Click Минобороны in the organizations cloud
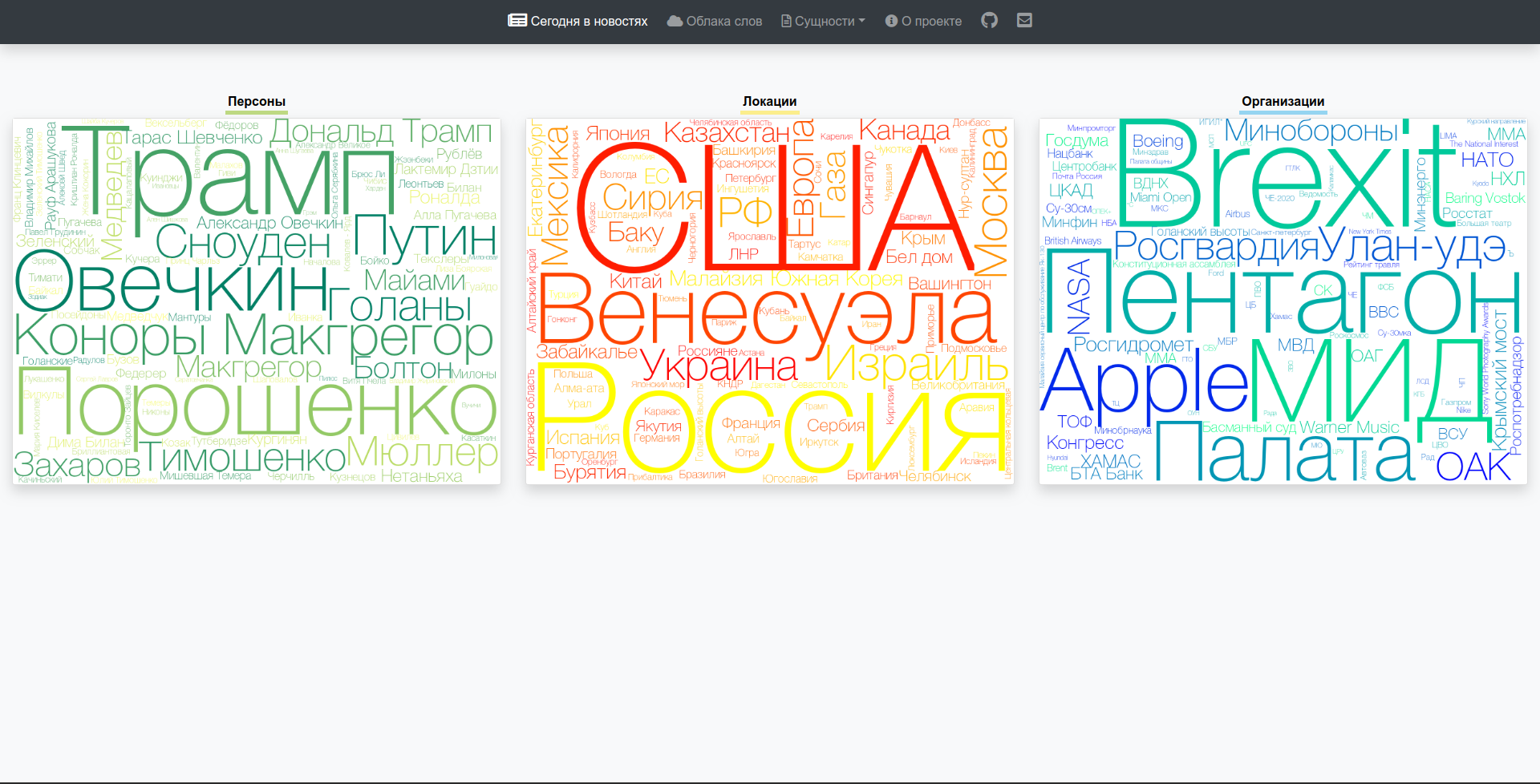This screenshot has width=1540, height=784. point(1311,130)
